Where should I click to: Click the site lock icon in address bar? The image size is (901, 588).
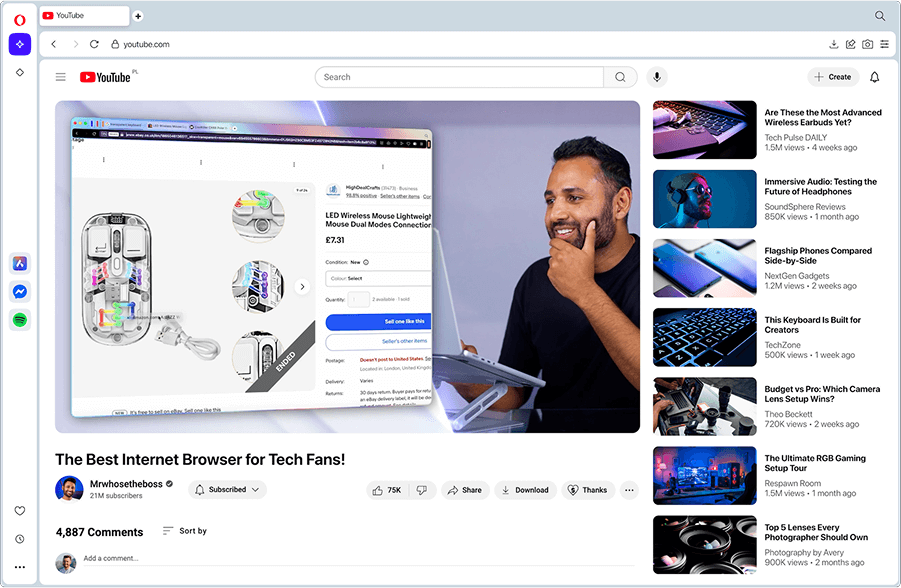coord(115,44)
